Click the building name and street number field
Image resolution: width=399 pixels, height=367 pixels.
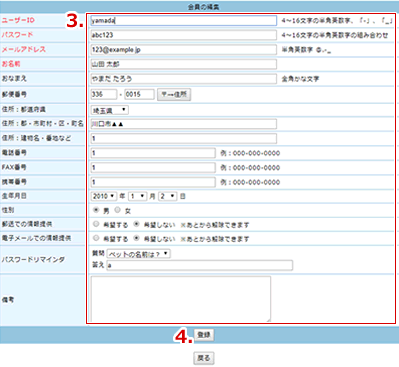click(x=183, y=138)
